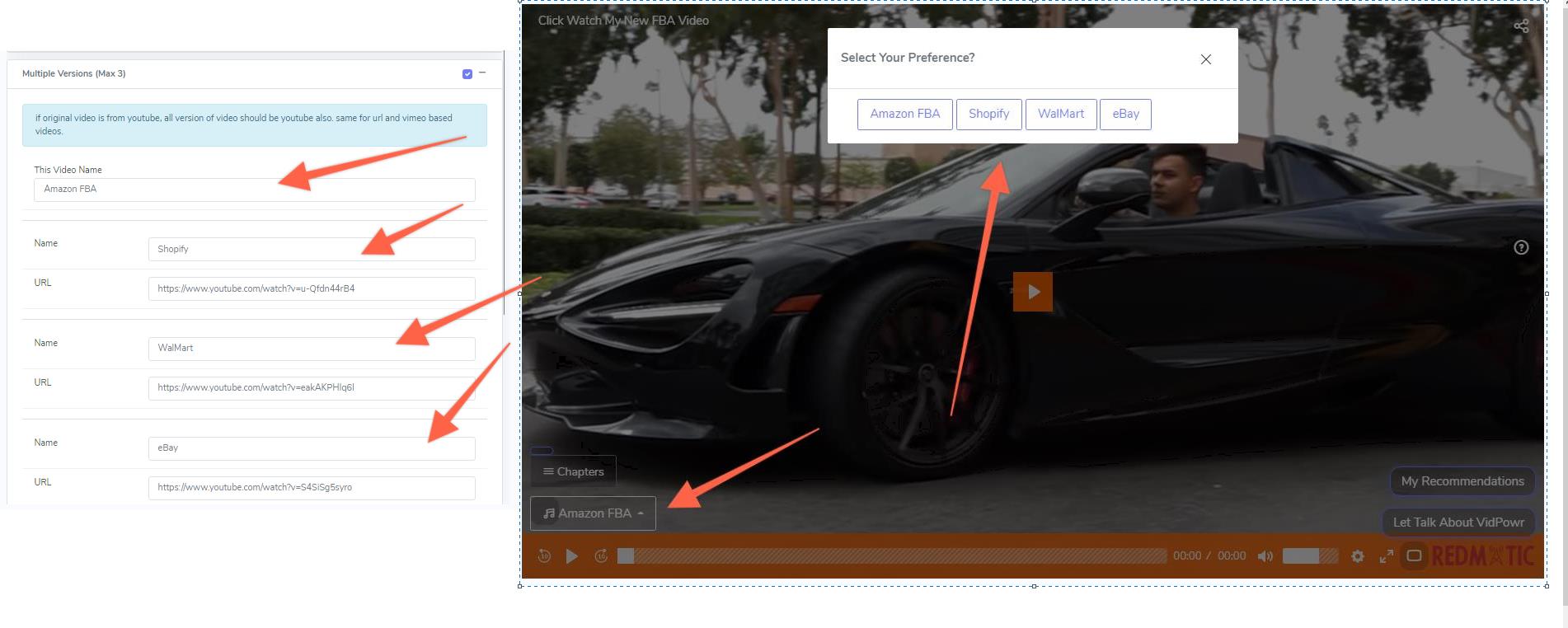Open the Chapters menu
Viewport: 1568px width, 628px height.
pos(573,471)
